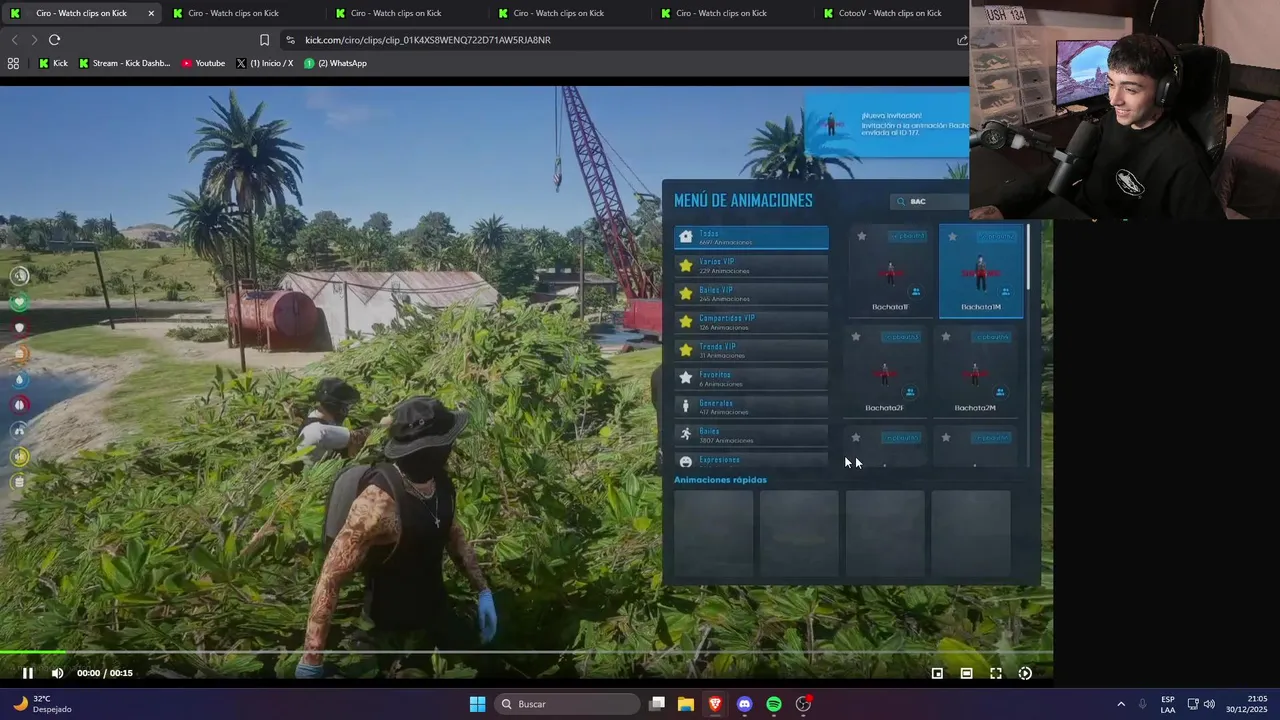The height and width of the screenshot is (720, 1280).
Task: Favorite Bachata2F with its star
Action: click(855, 337)
